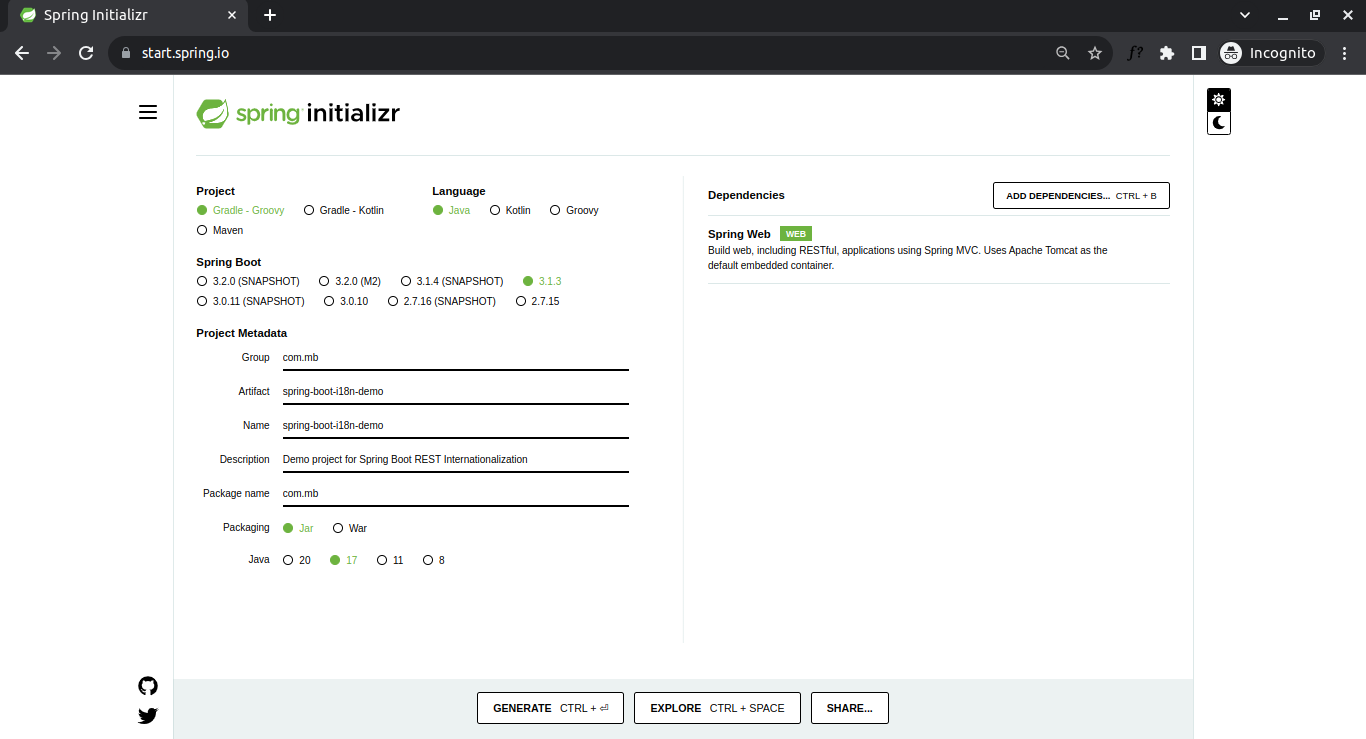
Task: Click the Project Metadata heading
Action: click(241, 334)
